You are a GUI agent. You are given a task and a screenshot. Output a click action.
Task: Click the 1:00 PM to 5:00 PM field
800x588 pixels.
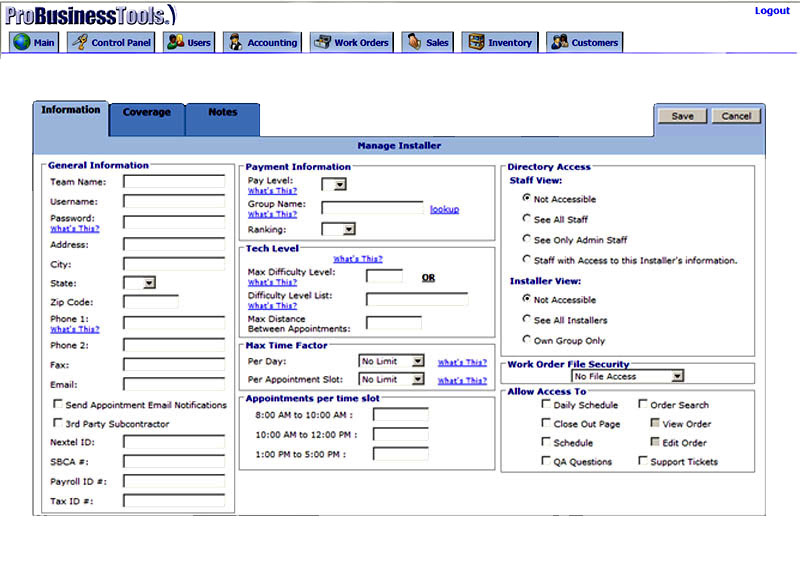click(x=401, y=454)
